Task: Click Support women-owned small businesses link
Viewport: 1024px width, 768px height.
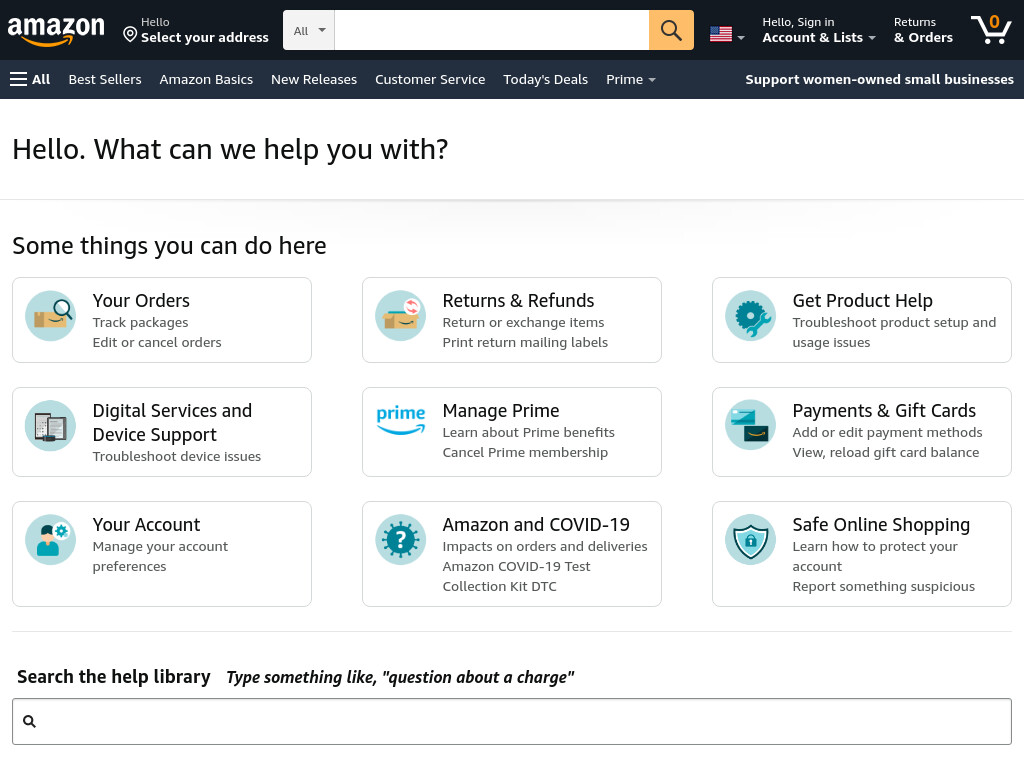Action: 879,80
